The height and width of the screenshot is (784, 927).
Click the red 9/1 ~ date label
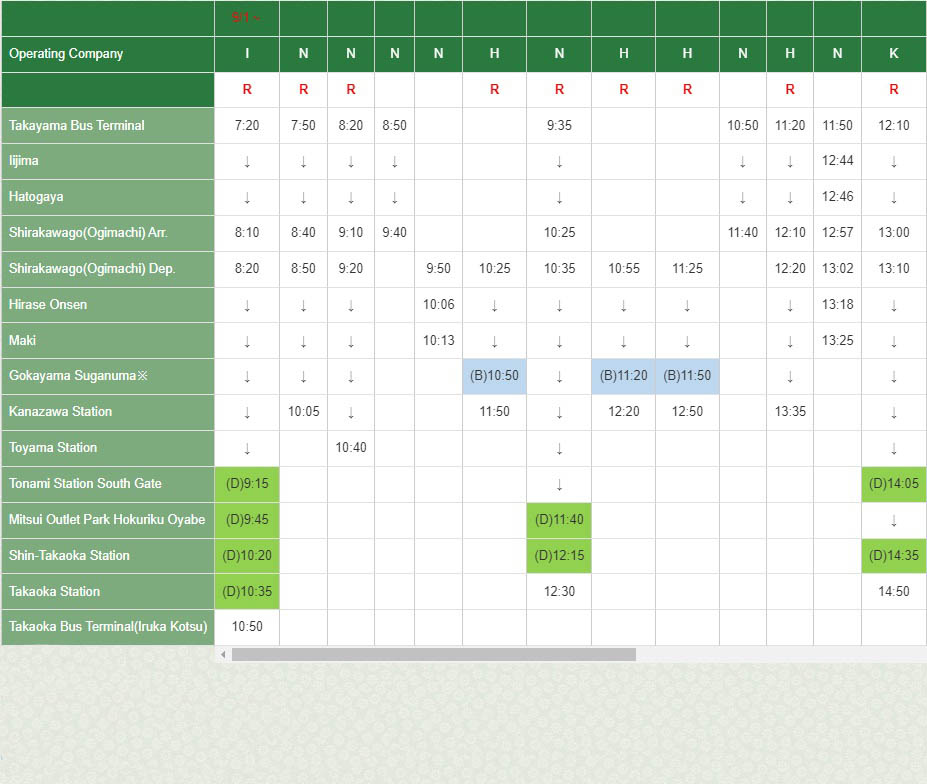tap(246, 17)
